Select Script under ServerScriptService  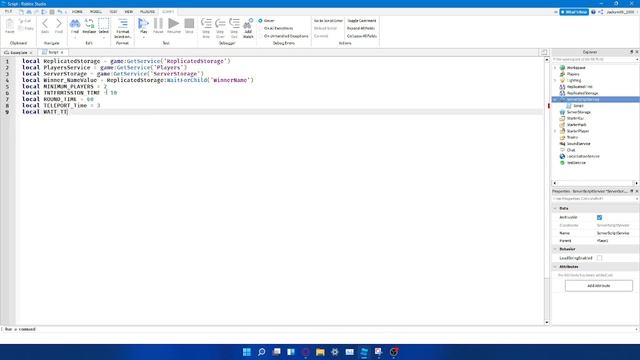pos(578,106)
